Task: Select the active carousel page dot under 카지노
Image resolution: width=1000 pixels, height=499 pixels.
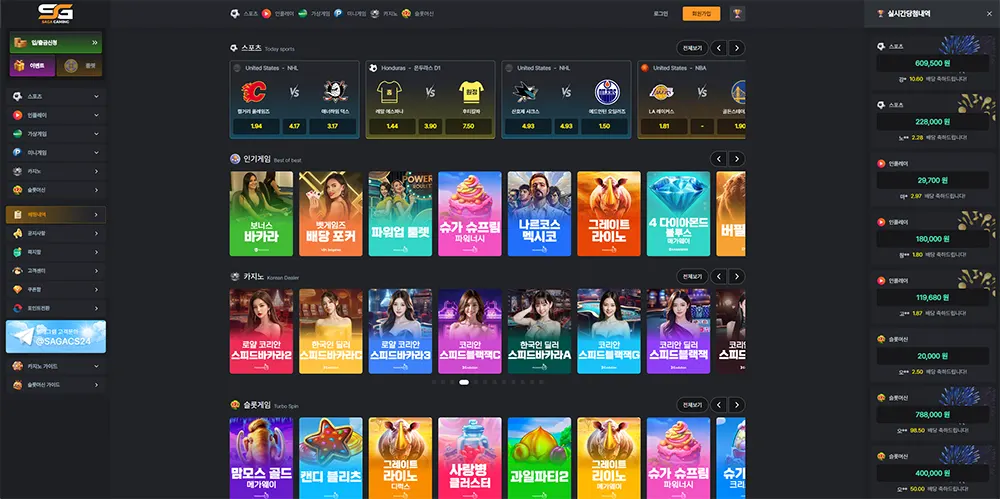Action: coord(464,382)
